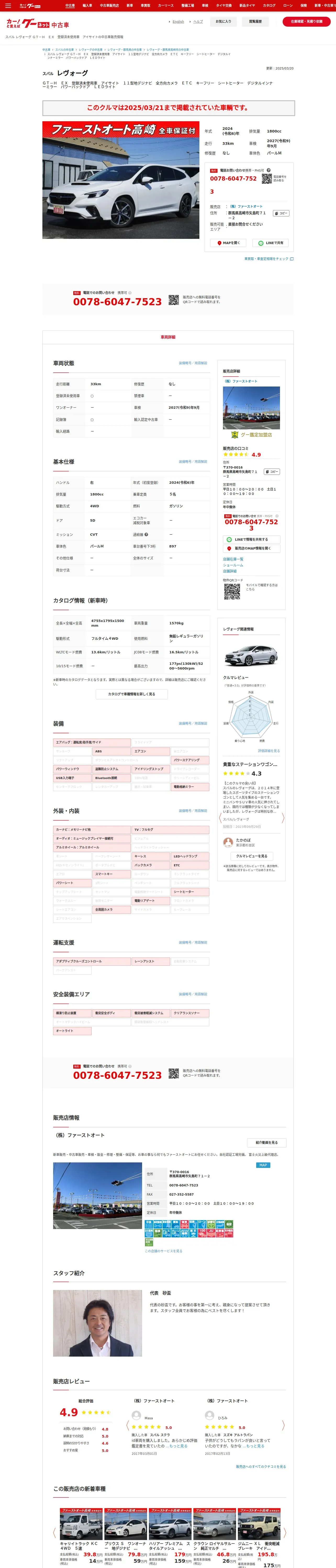
Task: Click the main white Levorg photo
Action: 121,180
